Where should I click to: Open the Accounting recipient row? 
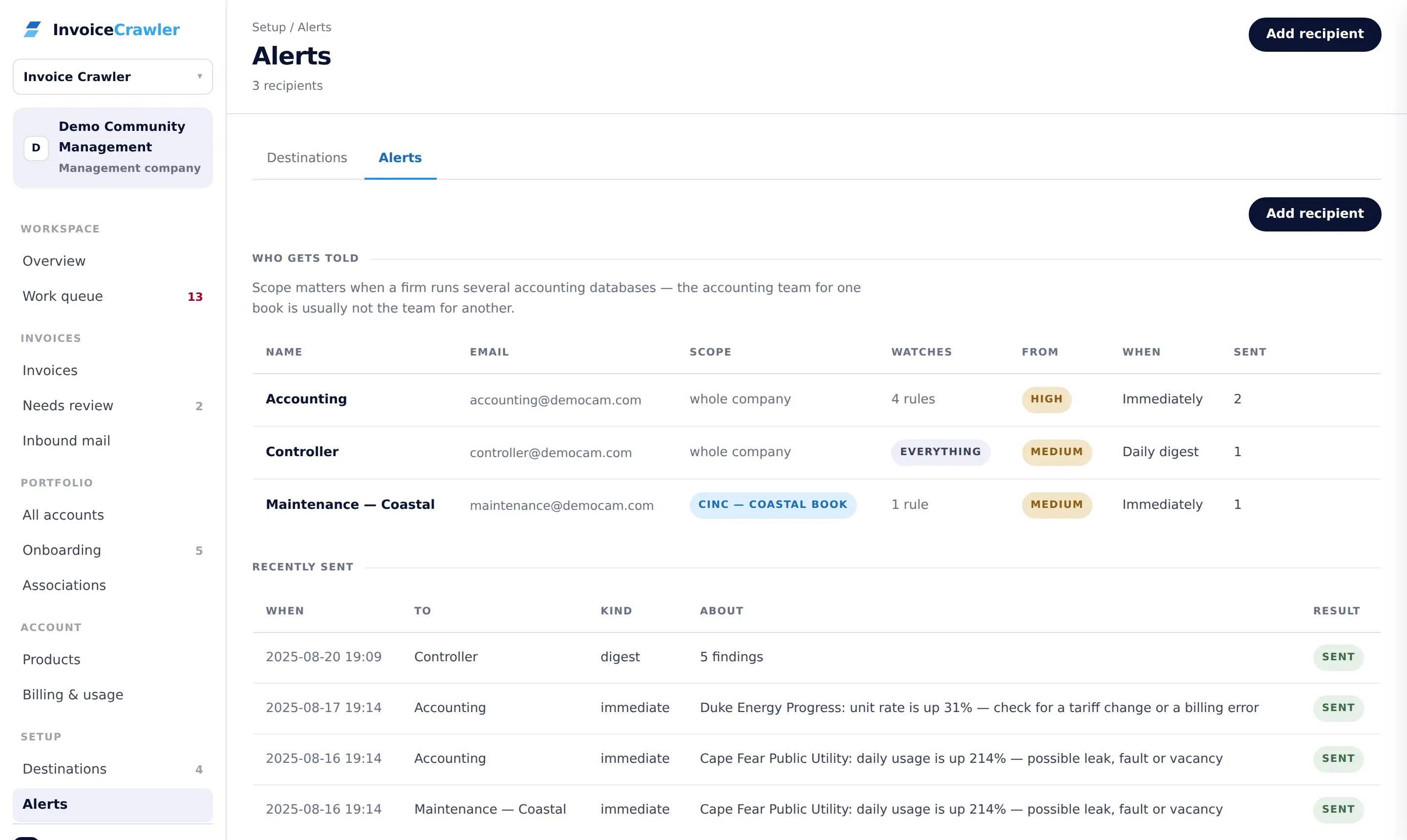(816, 399)
